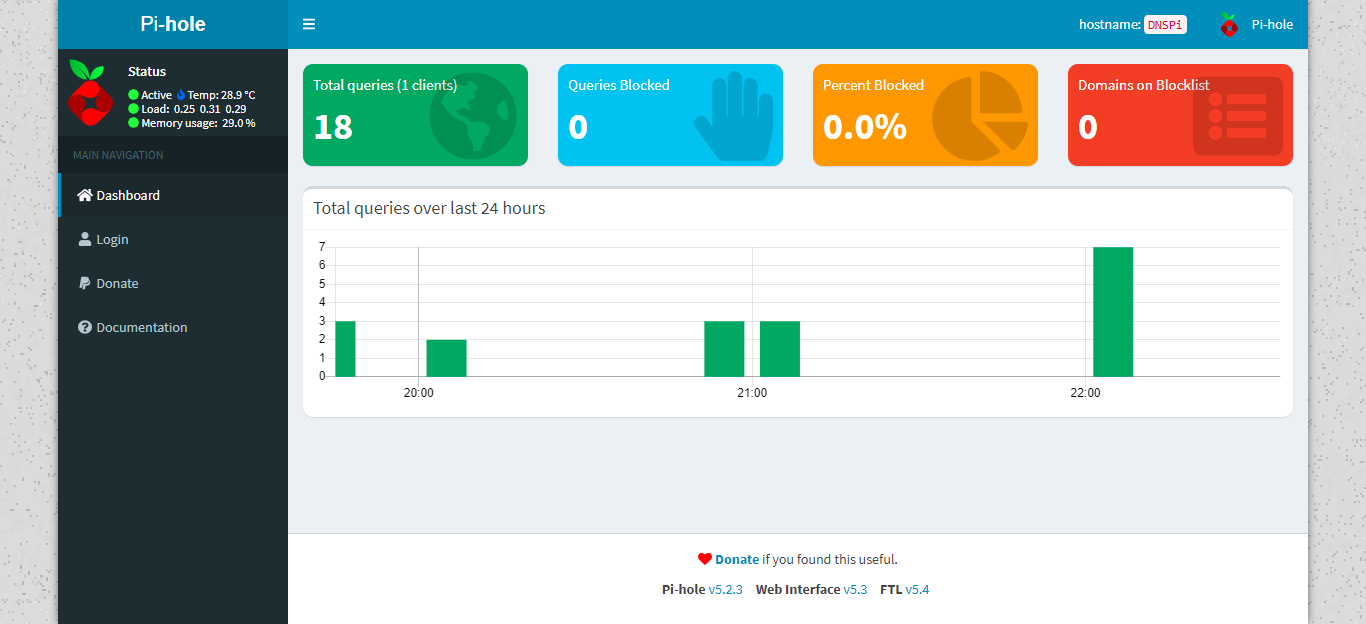Click the 22:00 axis label on chart
The image size is (1366, 624).
pos(1085,393)
